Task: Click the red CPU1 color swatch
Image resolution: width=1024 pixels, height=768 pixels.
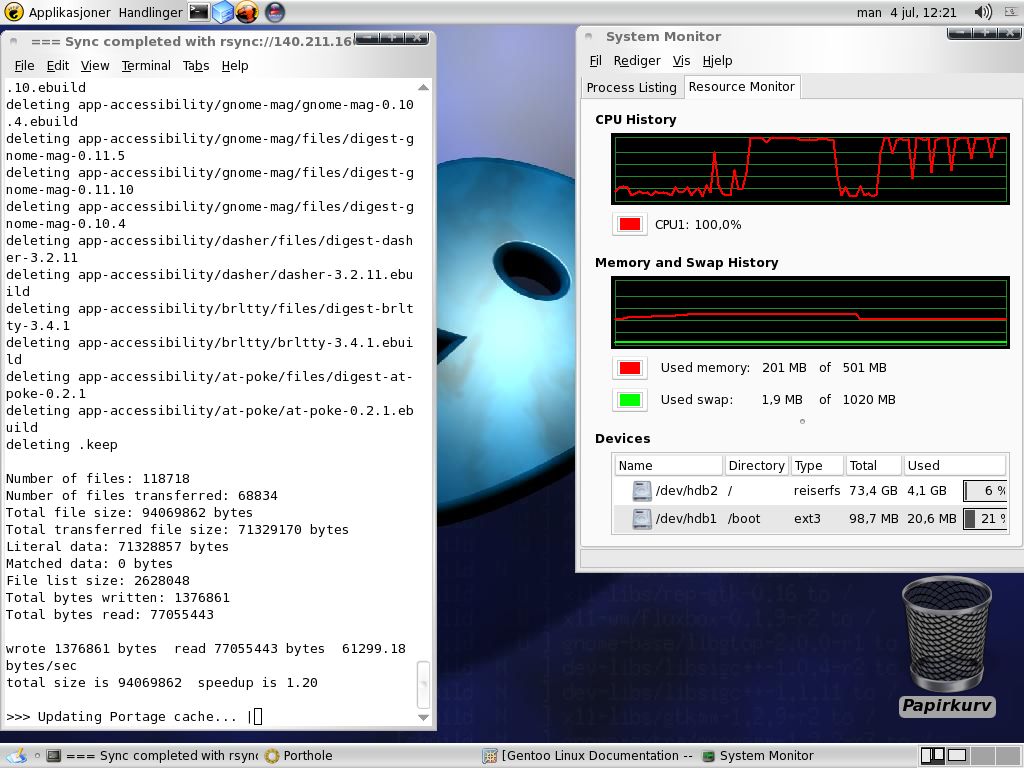Action: point(630,225)
